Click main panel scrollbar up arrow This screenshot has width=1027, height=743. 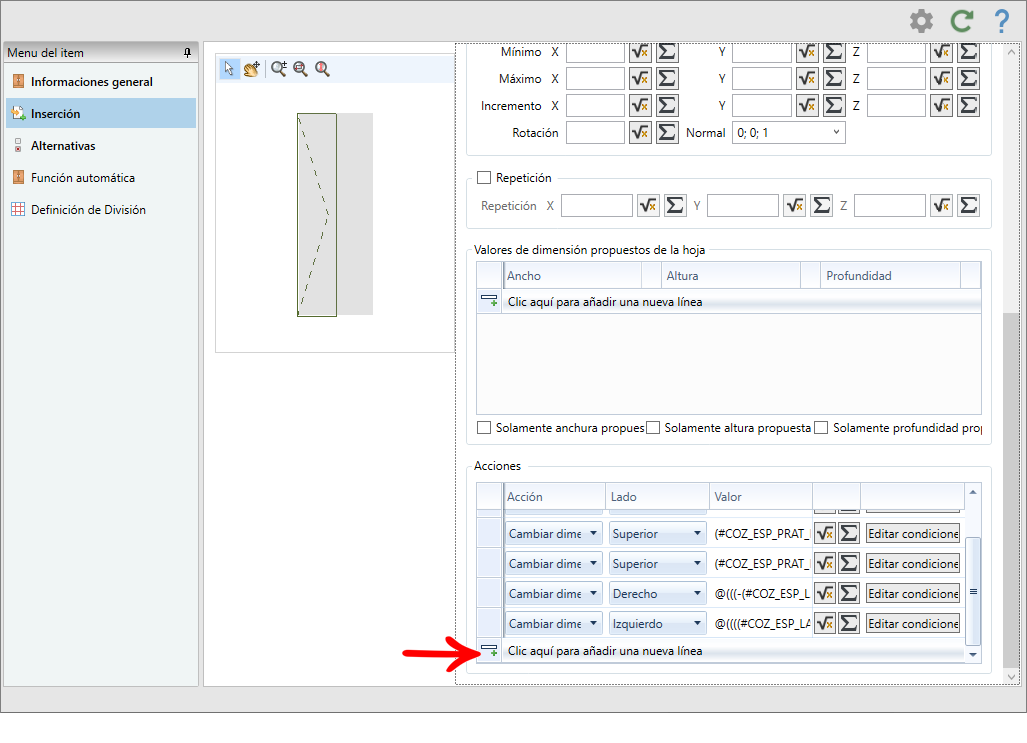pyautogui.click(x=1011, y=52)
